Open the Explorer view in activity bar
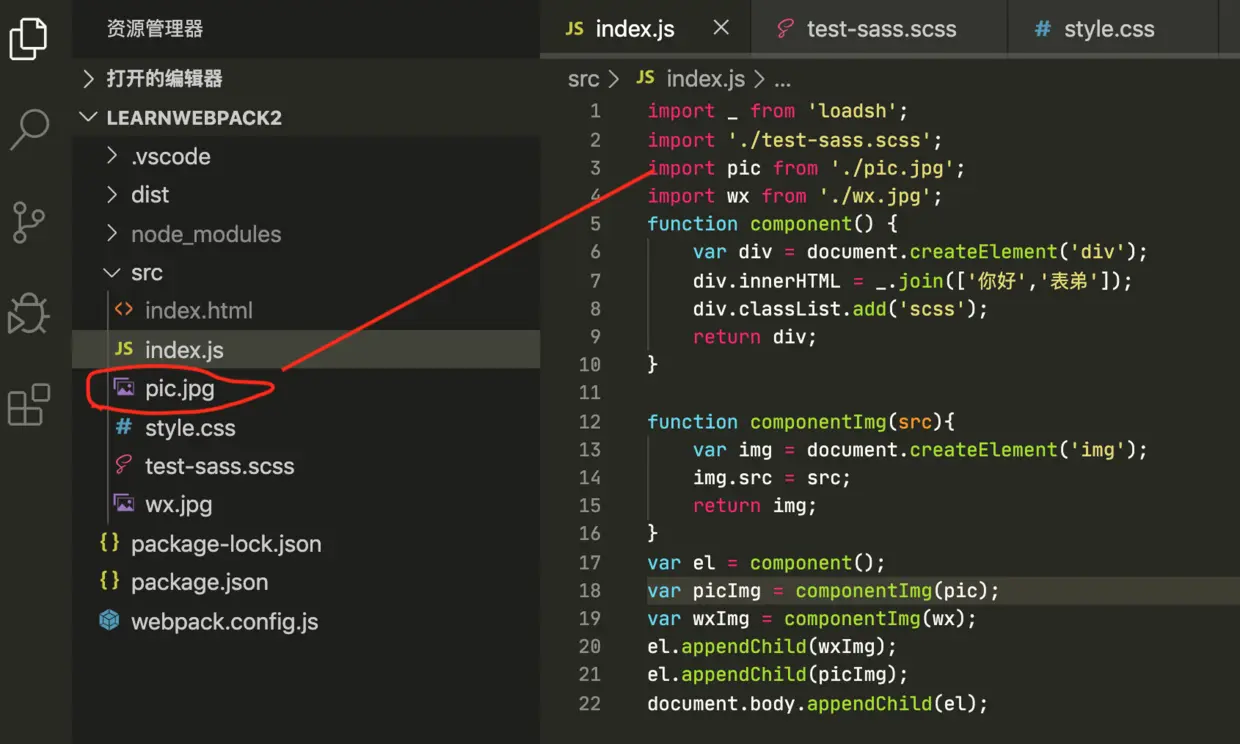The width and height of the screenshot is (1240, 744). (x=28, y=38)
